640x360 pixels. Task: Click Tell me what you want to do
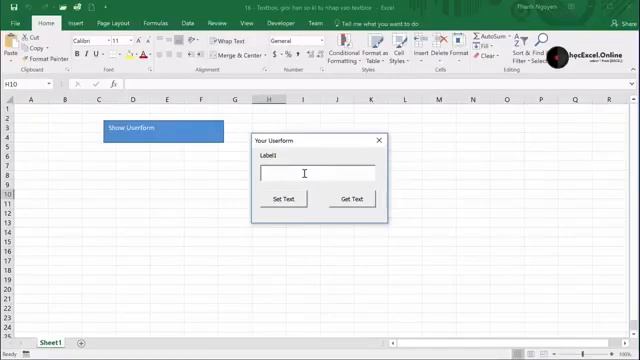(376, 24)
